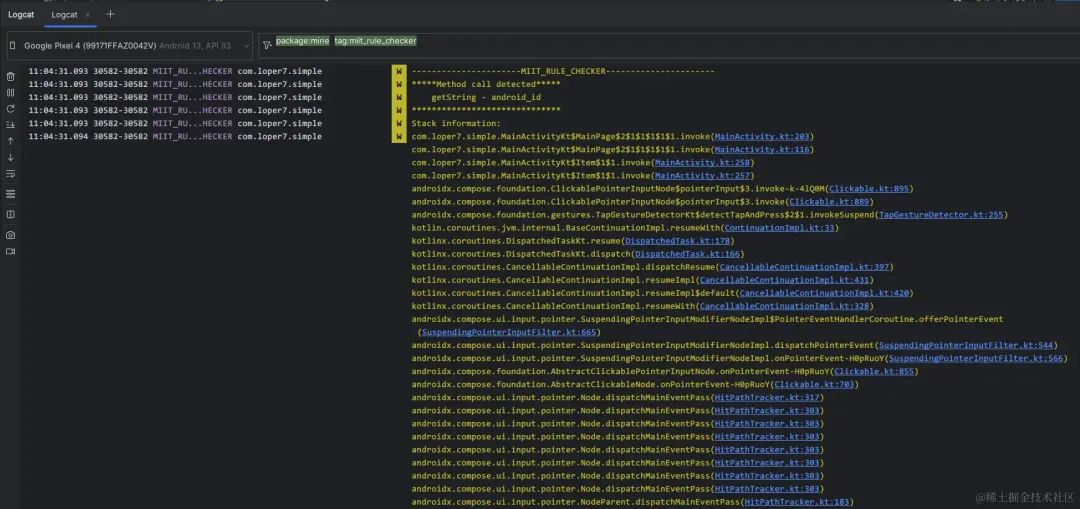Select the '*****Method call detected*****' line

click(x=486, y=84)
